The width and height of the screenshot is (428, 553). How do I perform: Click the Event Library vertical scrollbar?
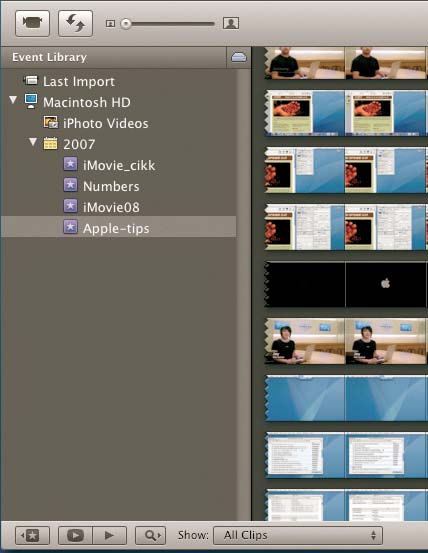pyautogui.click(x=243, y=294)
